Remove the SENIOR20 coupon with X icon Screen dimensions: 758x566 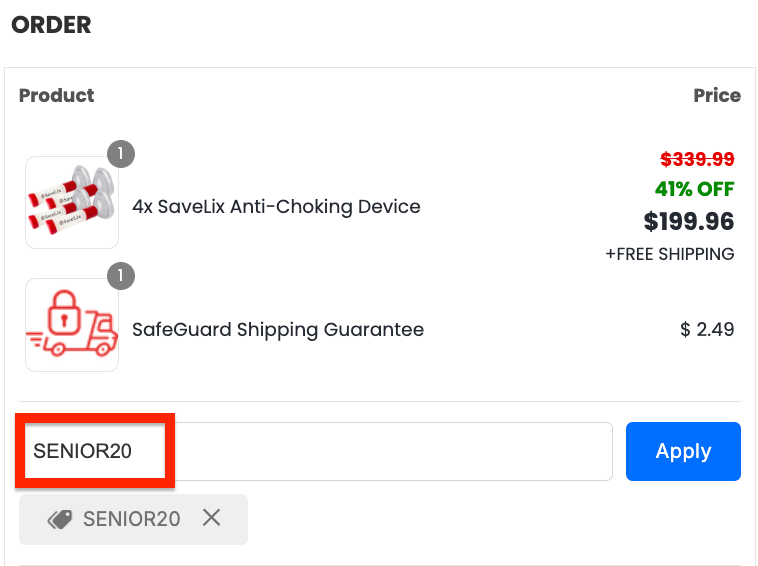[x=211, y=518]
